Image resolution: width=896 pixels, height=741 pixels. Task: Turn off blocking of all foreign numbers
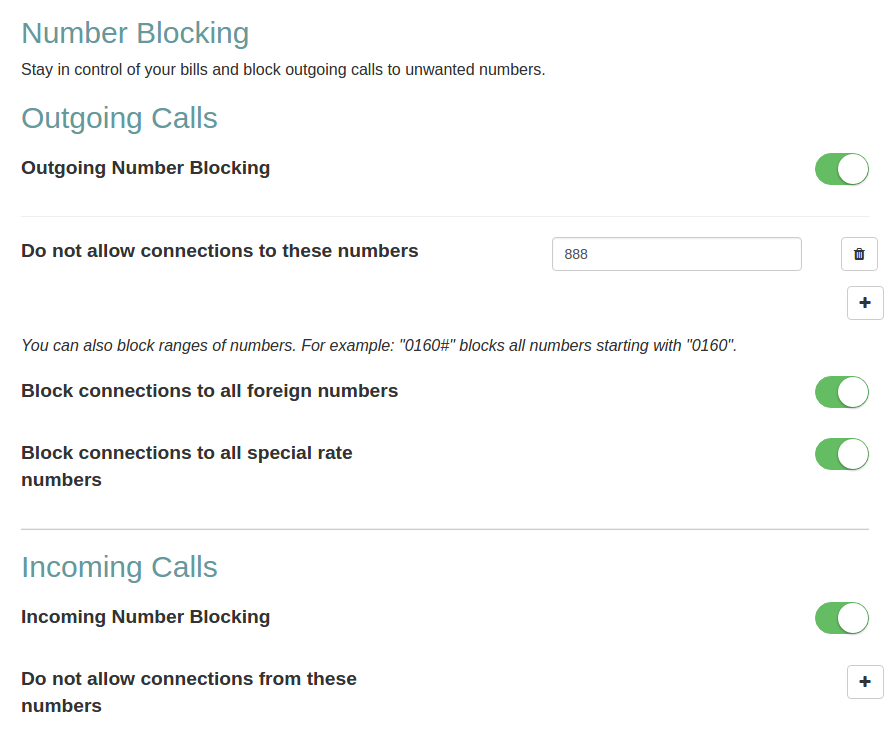pyautogui.click(x=841, y=392)
